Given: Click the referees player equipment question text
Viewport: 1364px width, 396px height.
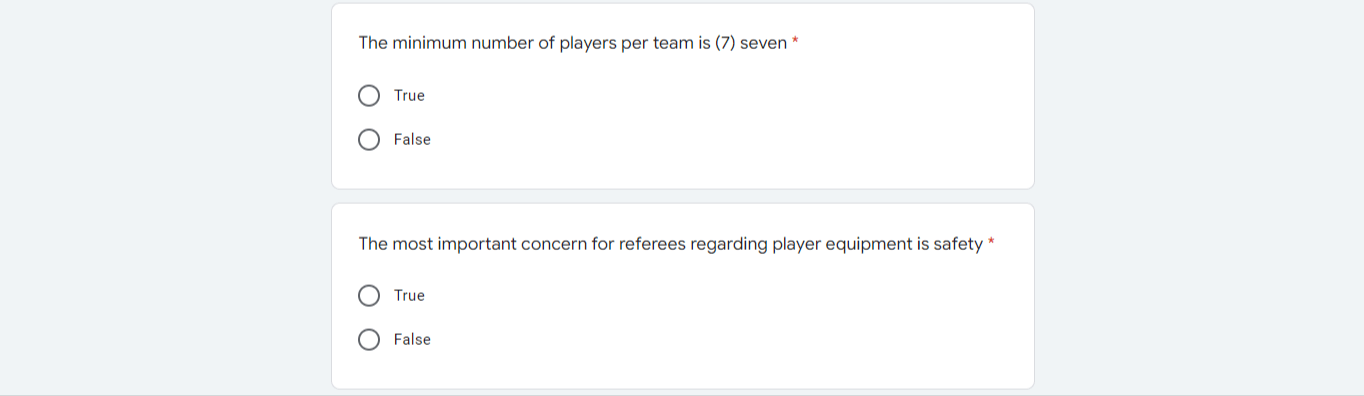Looking at the screenshot, I should [671, 244].
